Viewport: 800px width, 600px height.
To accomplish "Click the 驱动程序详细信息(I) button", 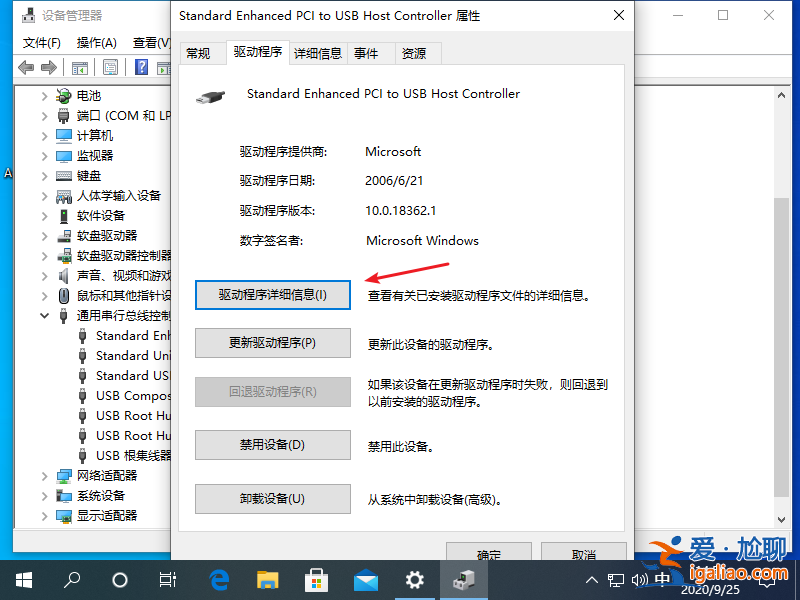I will click(272, 294).
